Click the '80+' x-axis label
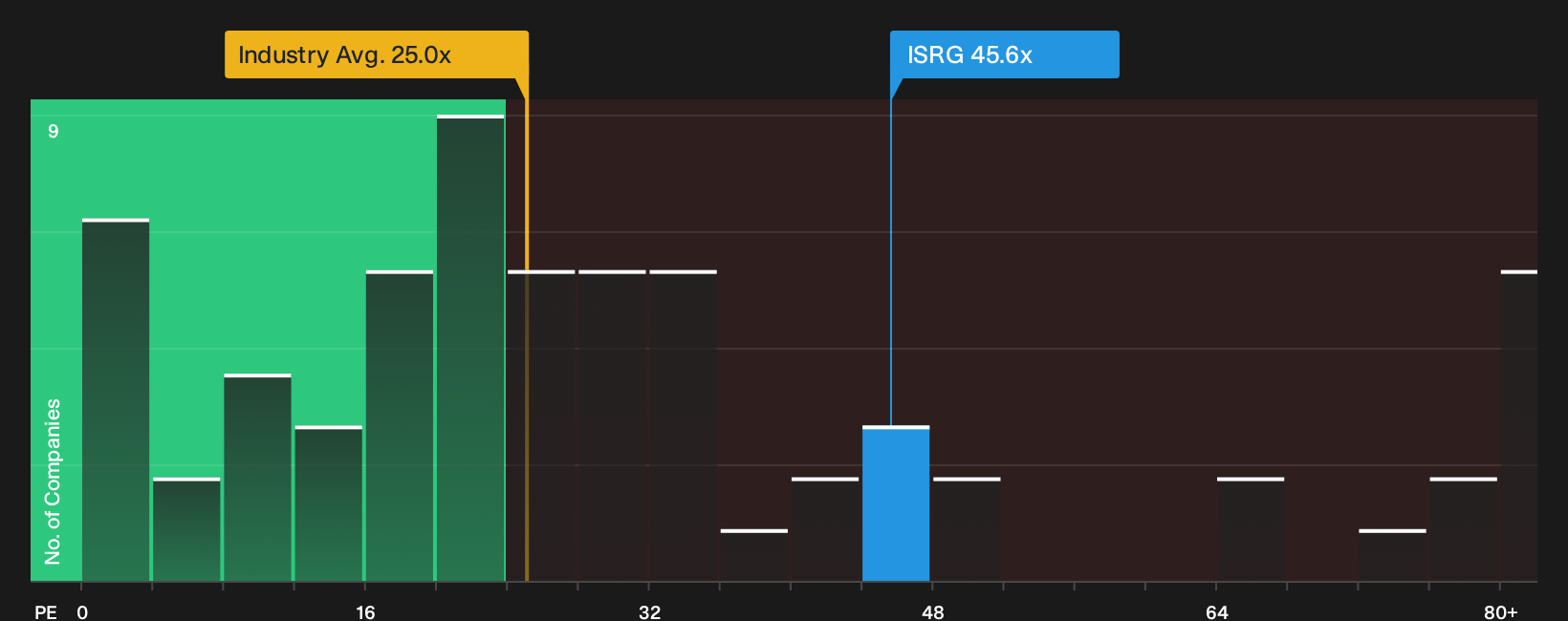The width and height of the screenshot is (1568, 621). (1500, 611)
